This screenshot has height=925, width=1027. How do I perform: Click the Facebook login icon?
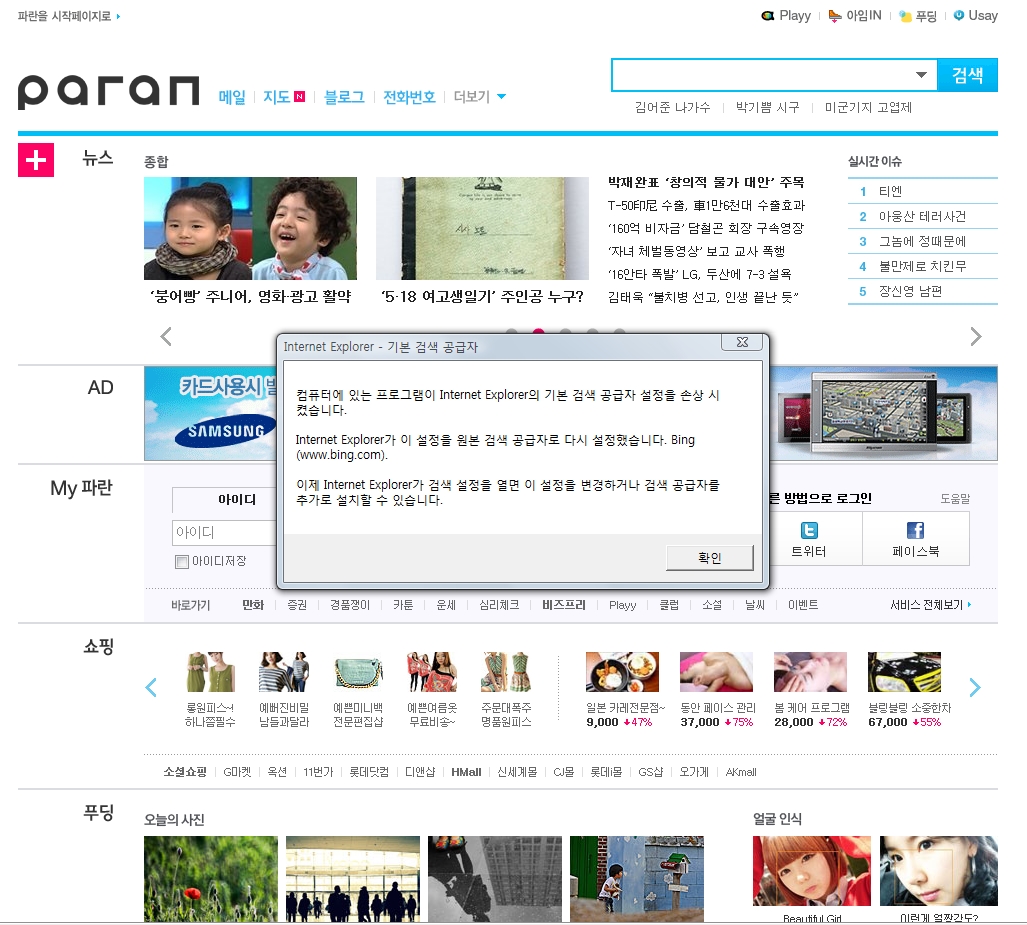[916, 530]
